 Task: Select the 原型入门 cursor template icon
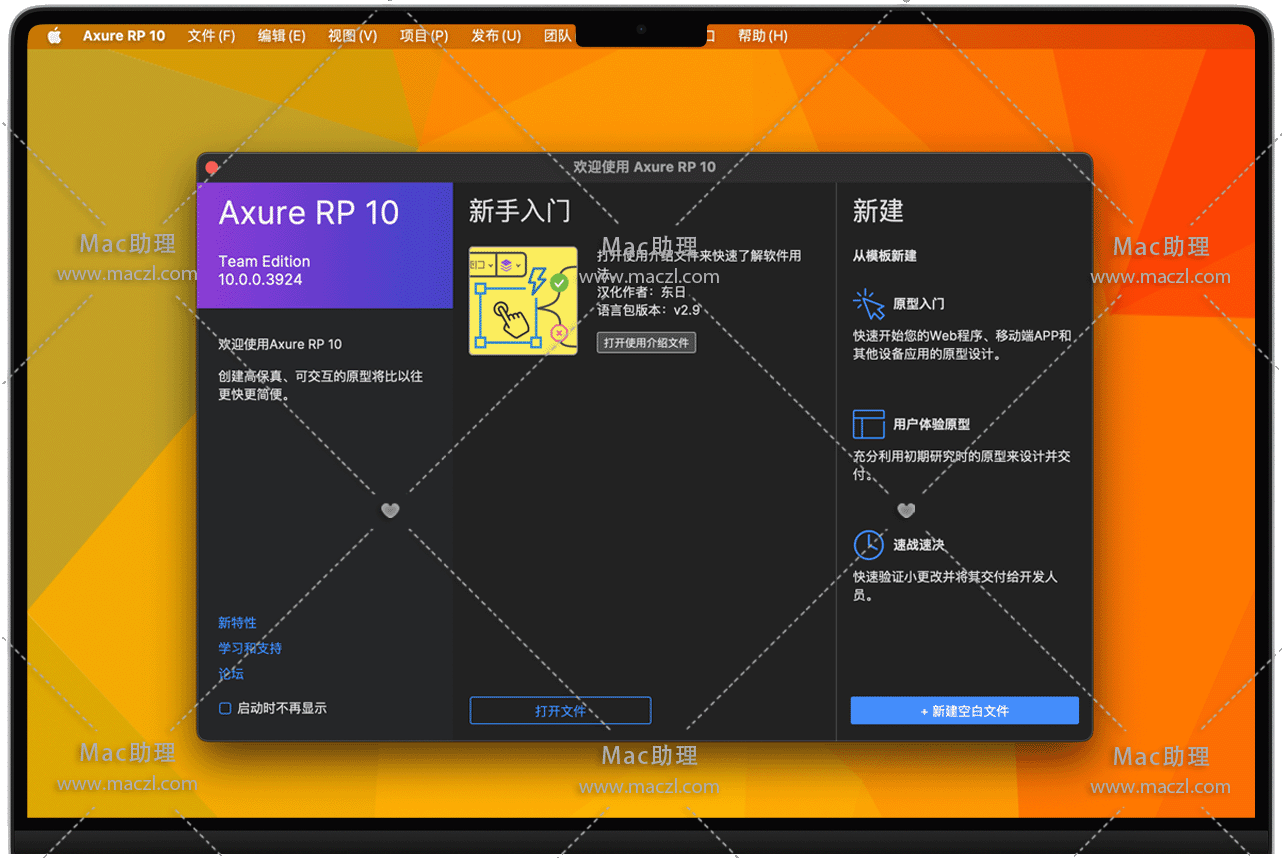868,304
